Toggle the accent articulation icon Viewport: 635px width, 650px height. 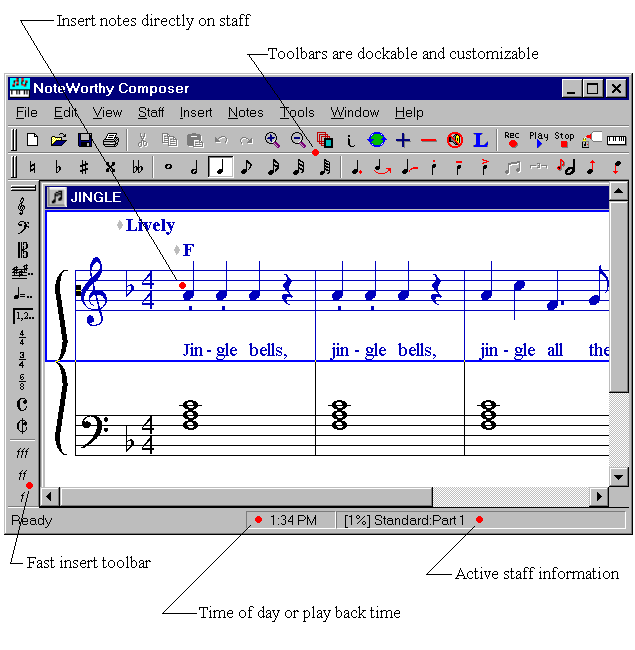tap(485, 167)
